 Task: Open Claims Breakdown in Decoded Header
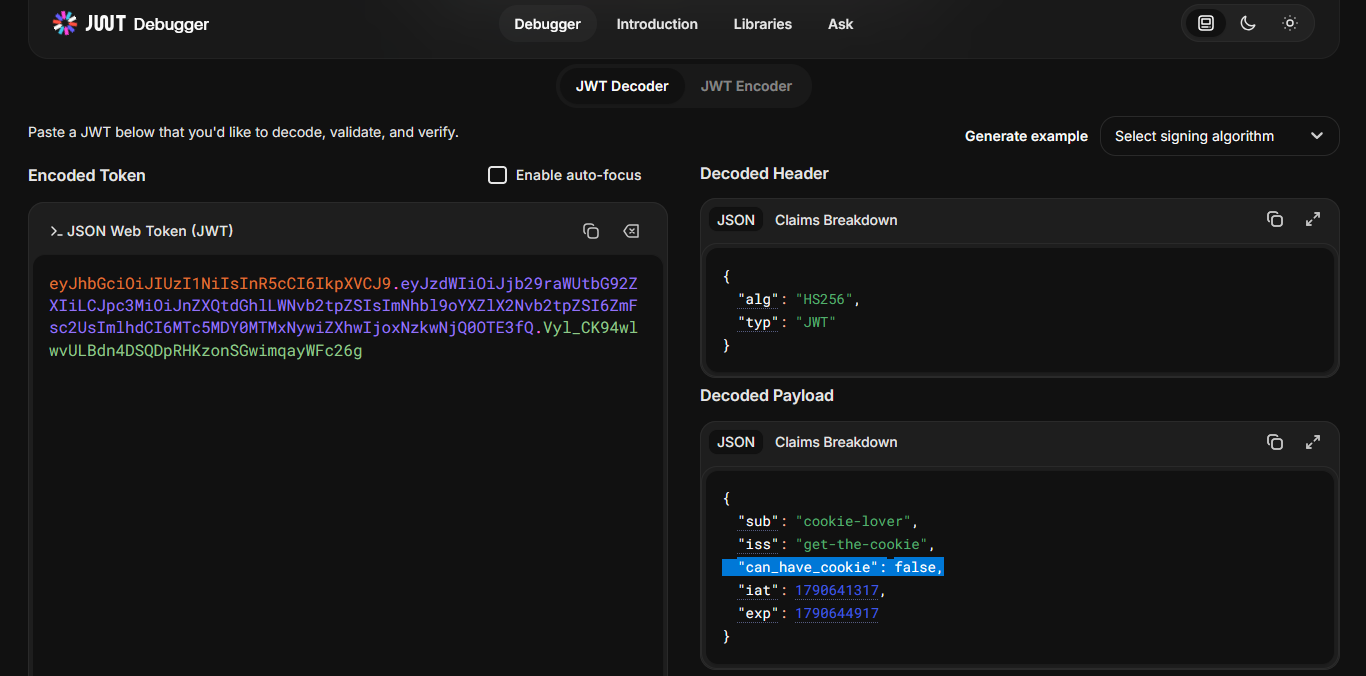coord(836,220)
